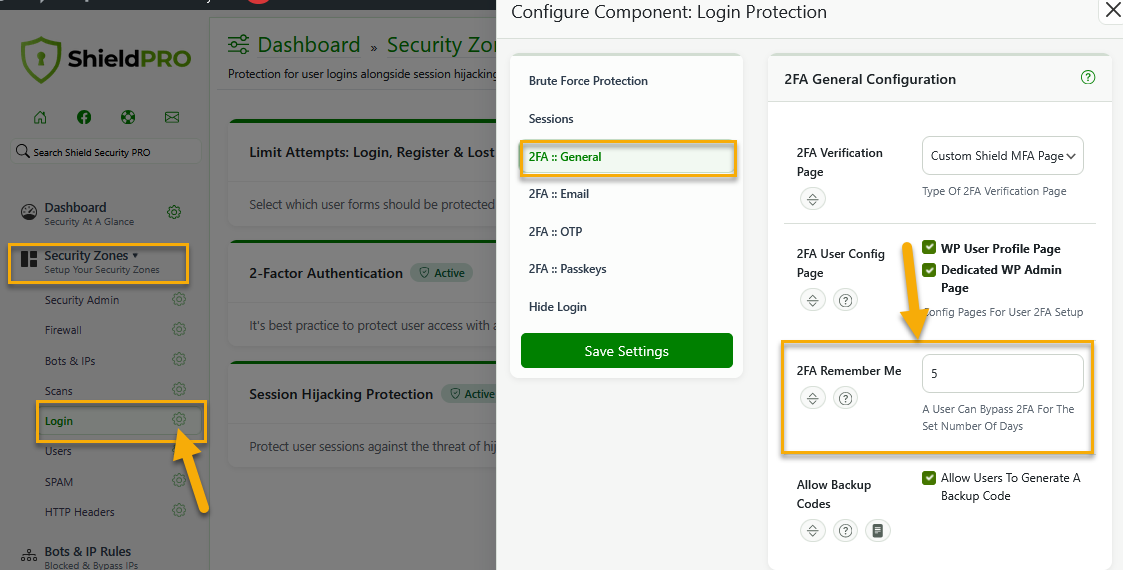Click help icon under 2FA User Config Page
The image size is (1123, 570).
click(845, 300)
